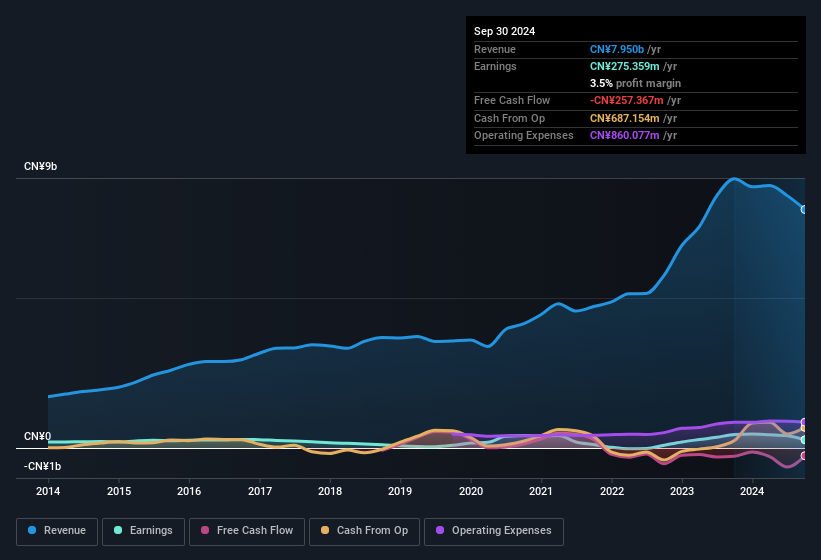Click the 2016 x-axis label
Viewport: 821px width, 560px height.
click(x=189, y=491)
